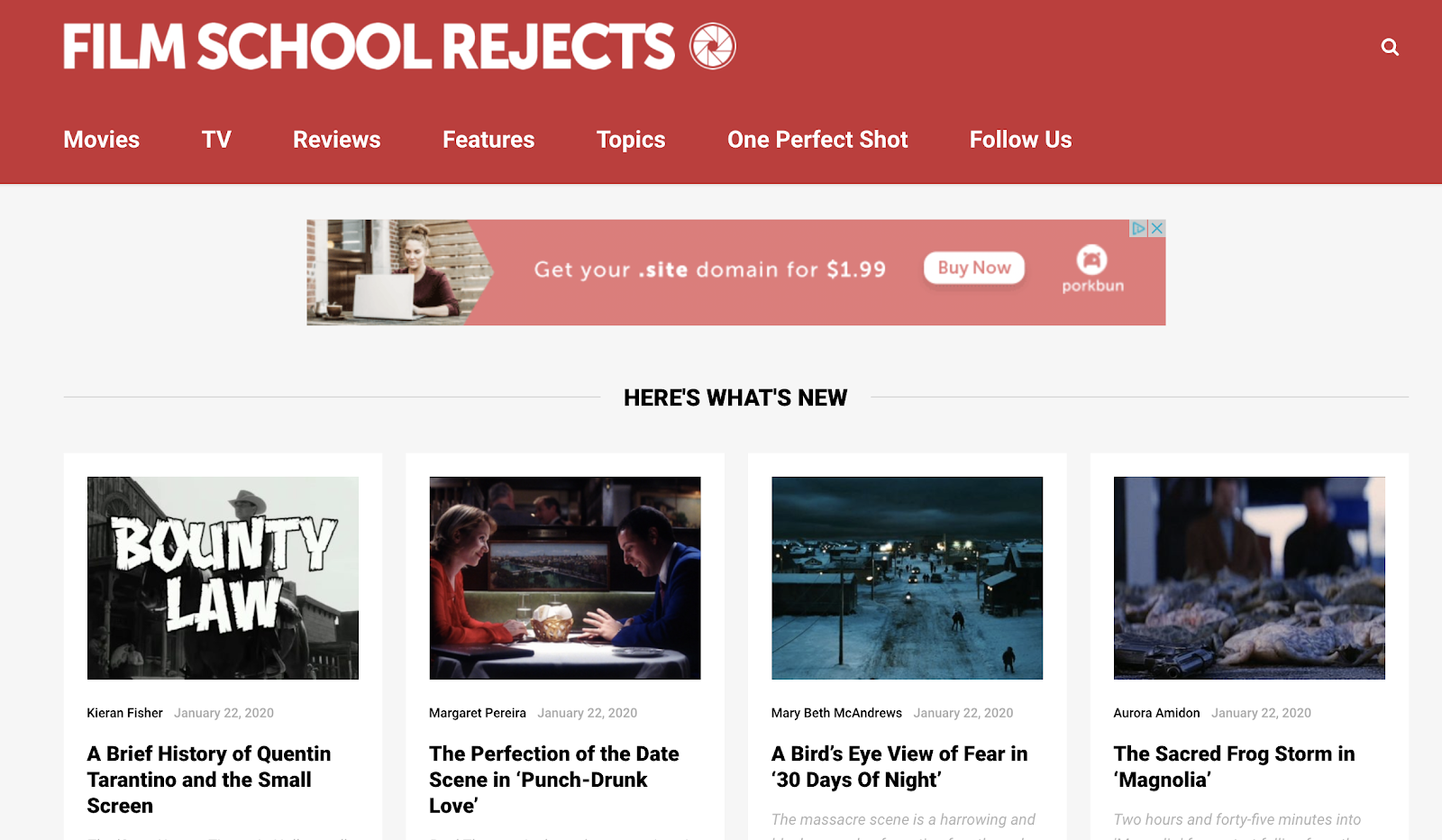Viewport: 1442px width, 840px height.
Task: Dismiss the banner ad with its X icon
Action: coord(1156,229)
